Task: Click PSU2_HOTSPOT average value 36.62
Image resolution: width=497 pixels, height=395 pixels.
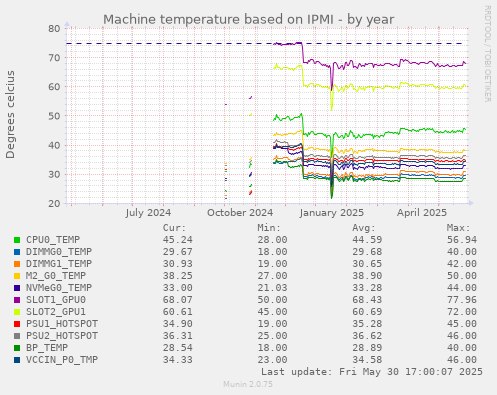Action: [367, 336]
